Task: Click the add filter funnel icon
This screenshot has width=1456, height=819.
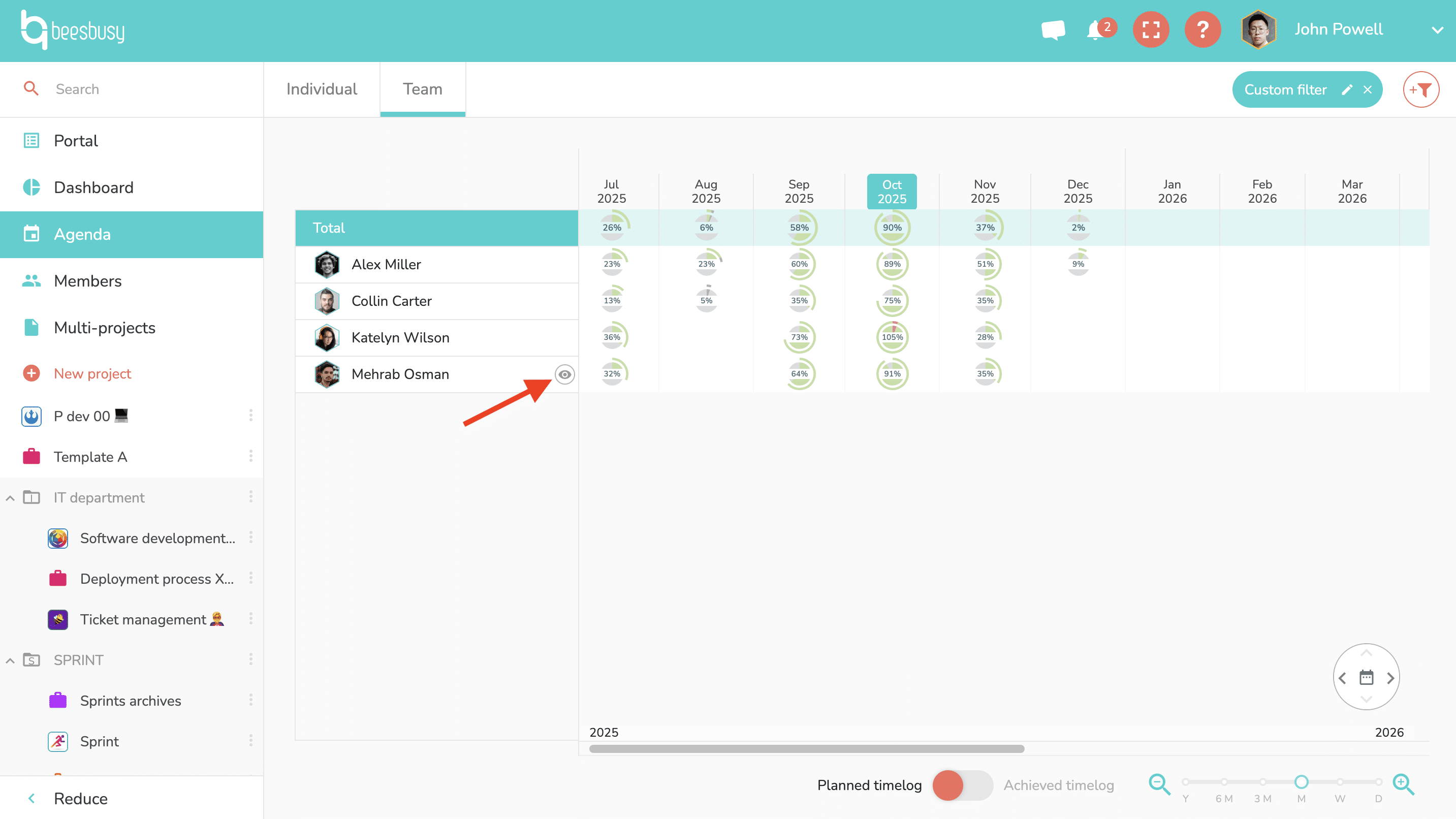Action: (x=1420, y=89)
